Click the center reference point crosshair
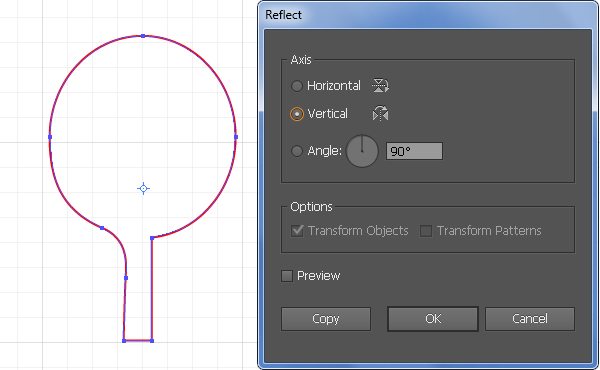The width and height of the screenshot is (600, 370). pos(143,188)
